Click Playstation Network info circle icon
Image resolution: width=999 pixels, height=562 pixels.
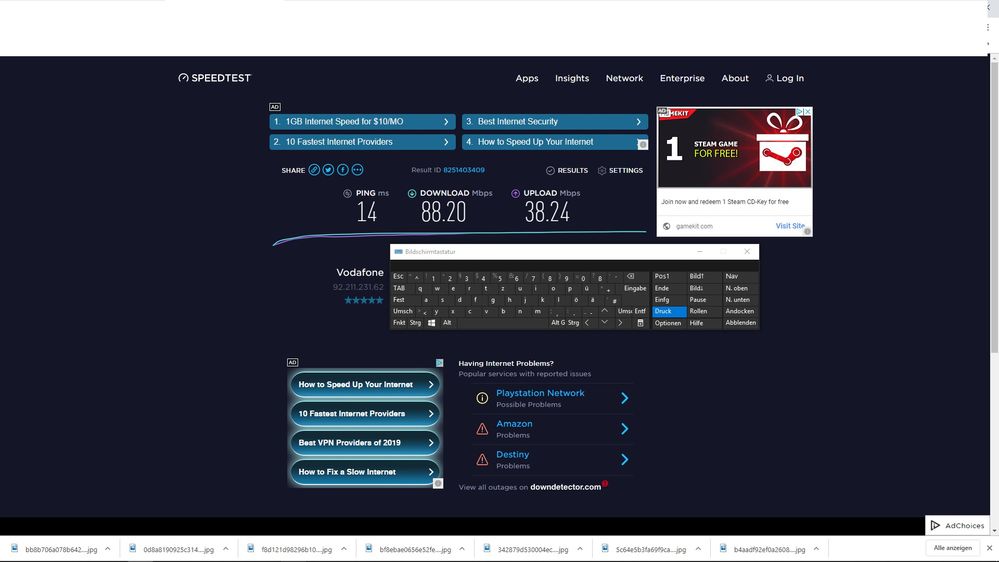482,398
